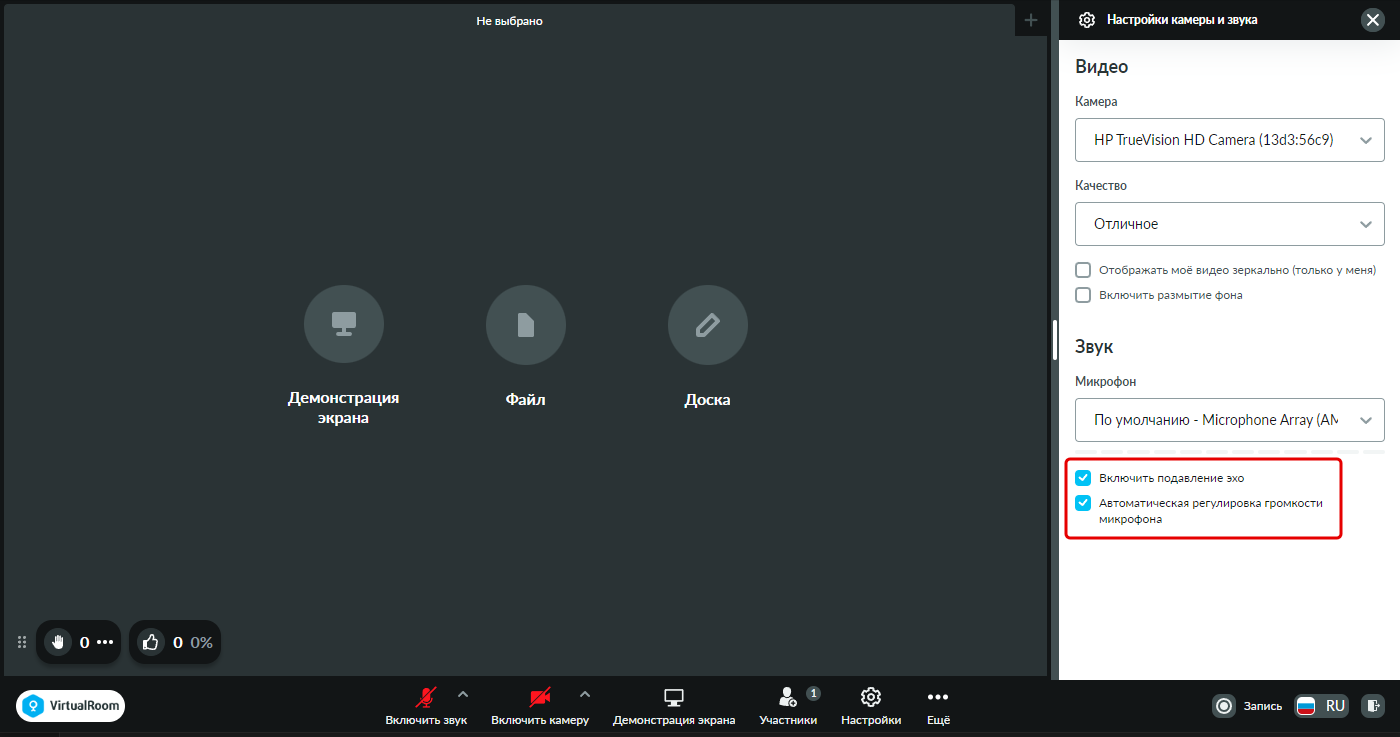This screenshot has width=1400, height=737.
Task: Choose the central "Демонстрация экрана" circle icon
Action: click(344, 324)
